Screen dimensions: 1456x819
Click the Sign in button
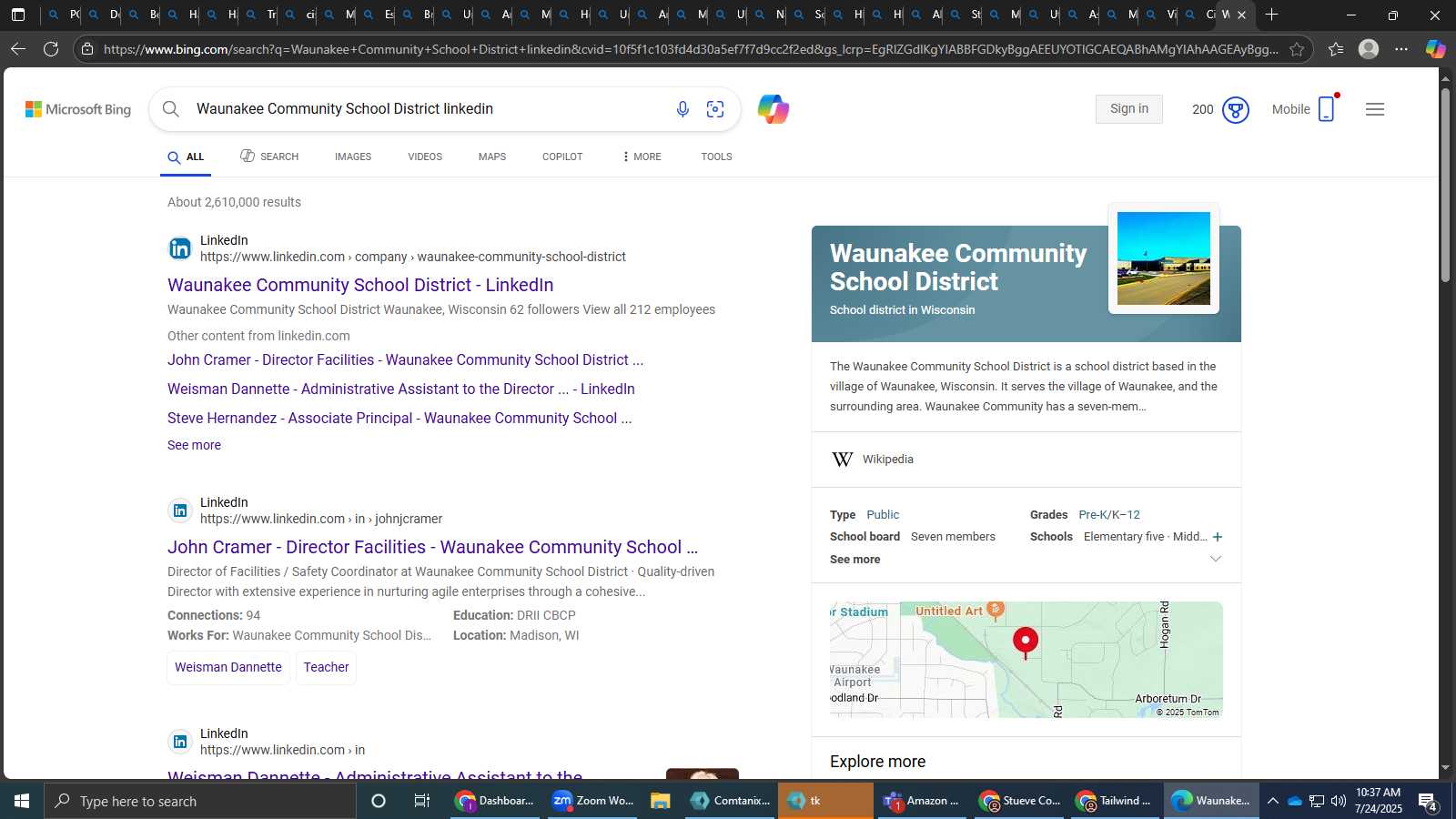1129,109
